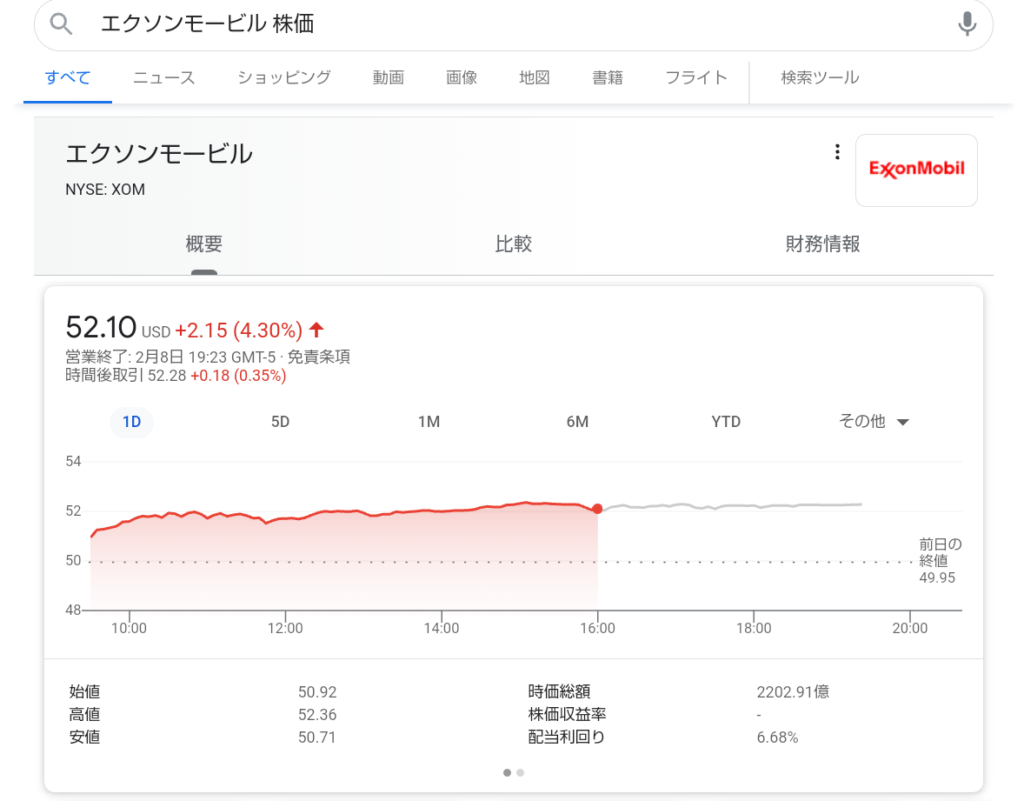1024x801 pixels.
Task: Switch to the 動画 tab
Action: click(x=388, y=77)
